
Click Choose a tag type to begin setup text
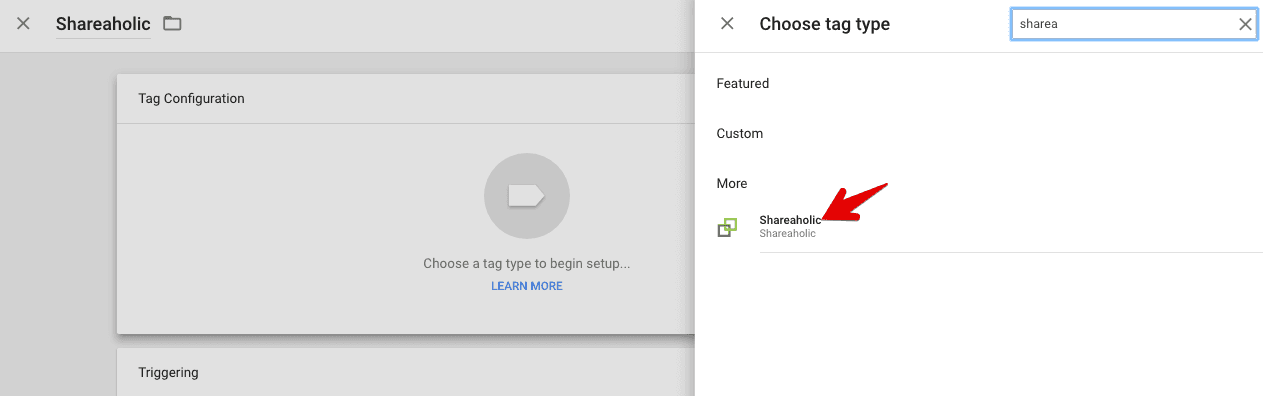[x=527, y=264]
